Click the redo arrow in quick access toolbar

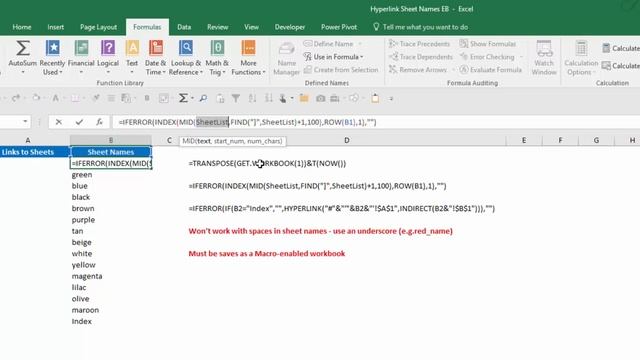pos(16,98)
